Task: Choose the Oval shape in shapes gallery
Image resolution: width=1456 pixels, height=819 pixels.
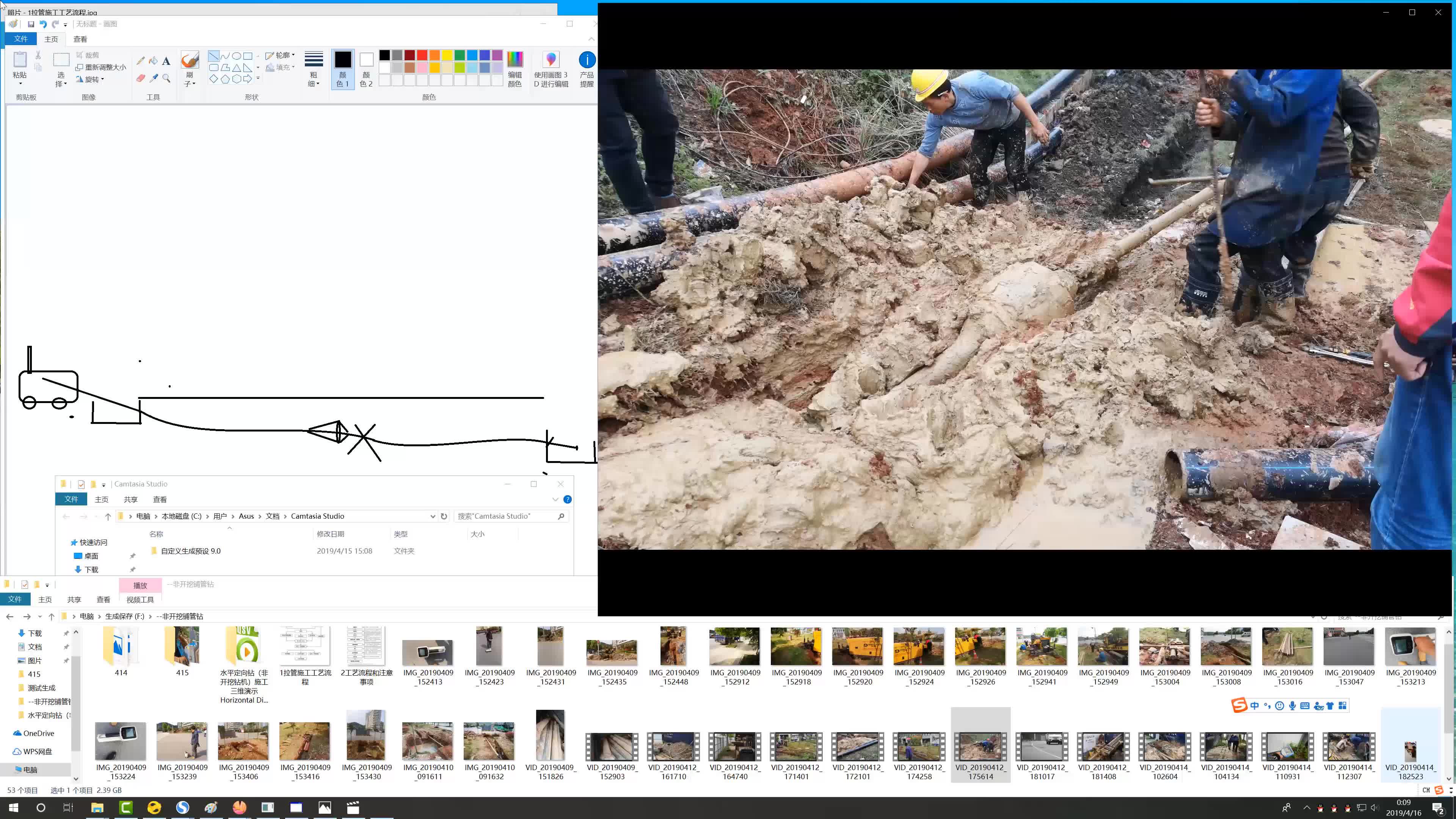Action: tap(237, 56)
